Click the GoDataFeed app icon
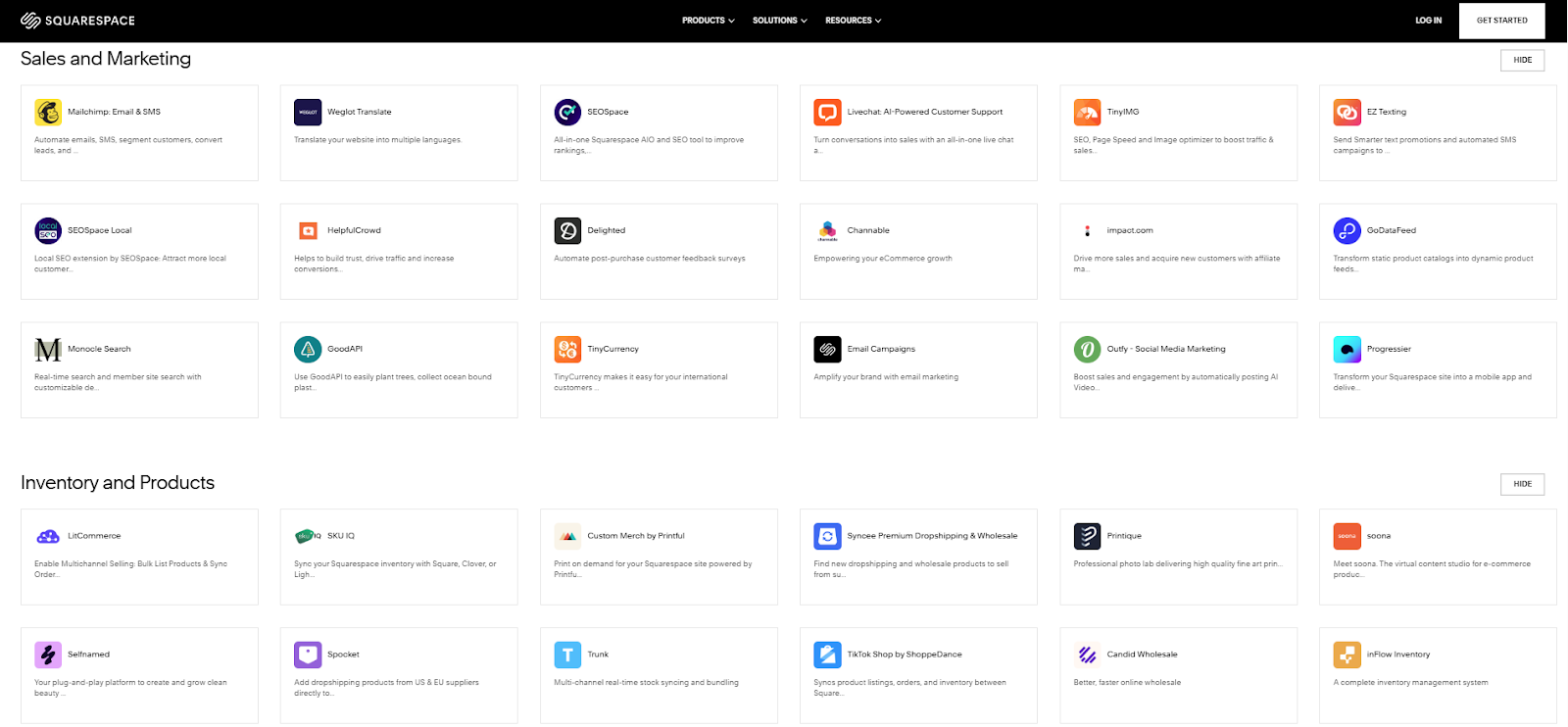 click(1347, 231)
